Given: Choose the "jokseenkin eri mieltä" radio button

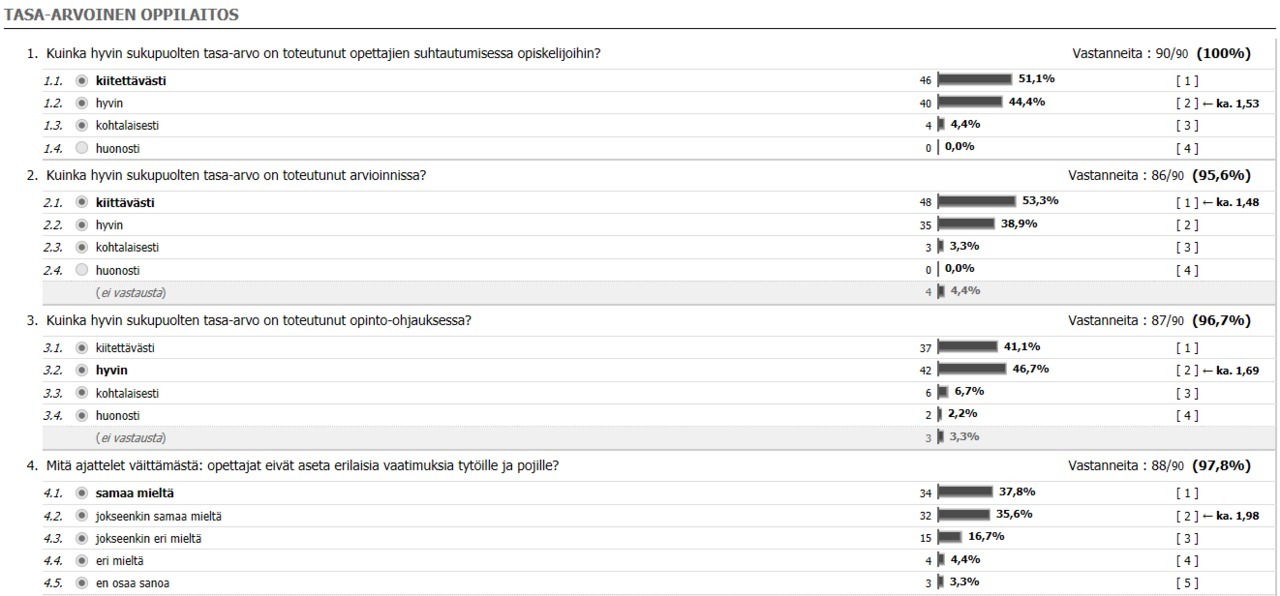Looking at the screenshot, I should click(x=82, y=538).
